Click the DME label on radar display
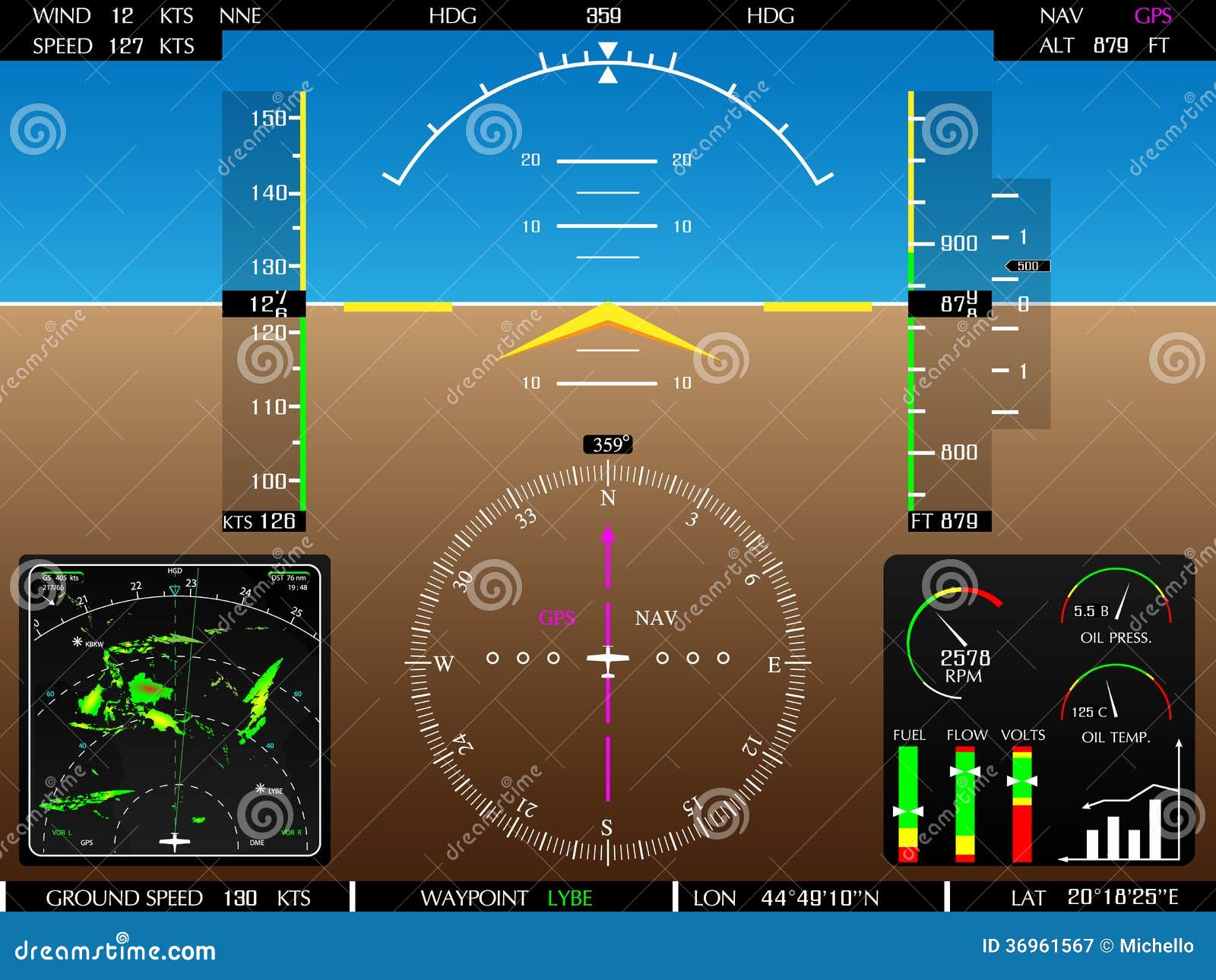1216x980 pixels. click(x=257, y=842)
